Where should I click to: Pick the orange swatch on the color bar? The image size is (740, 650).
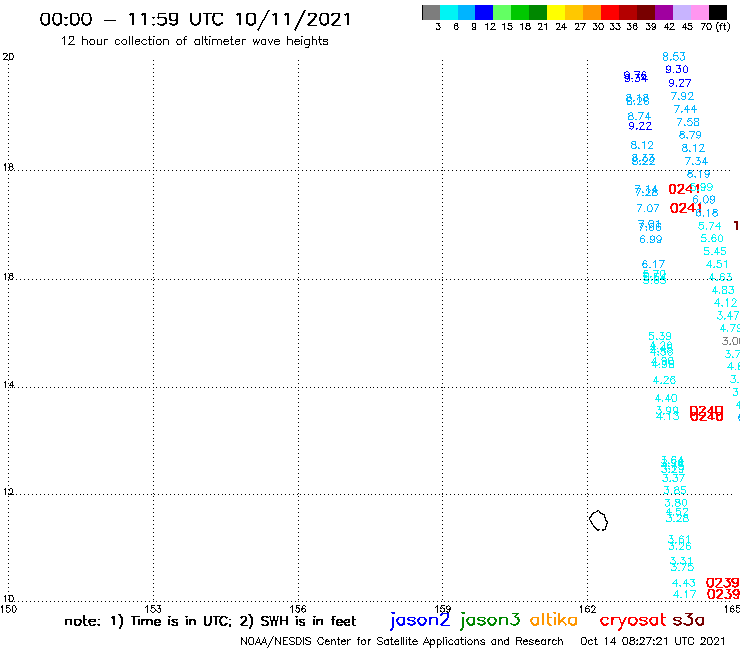592,12
